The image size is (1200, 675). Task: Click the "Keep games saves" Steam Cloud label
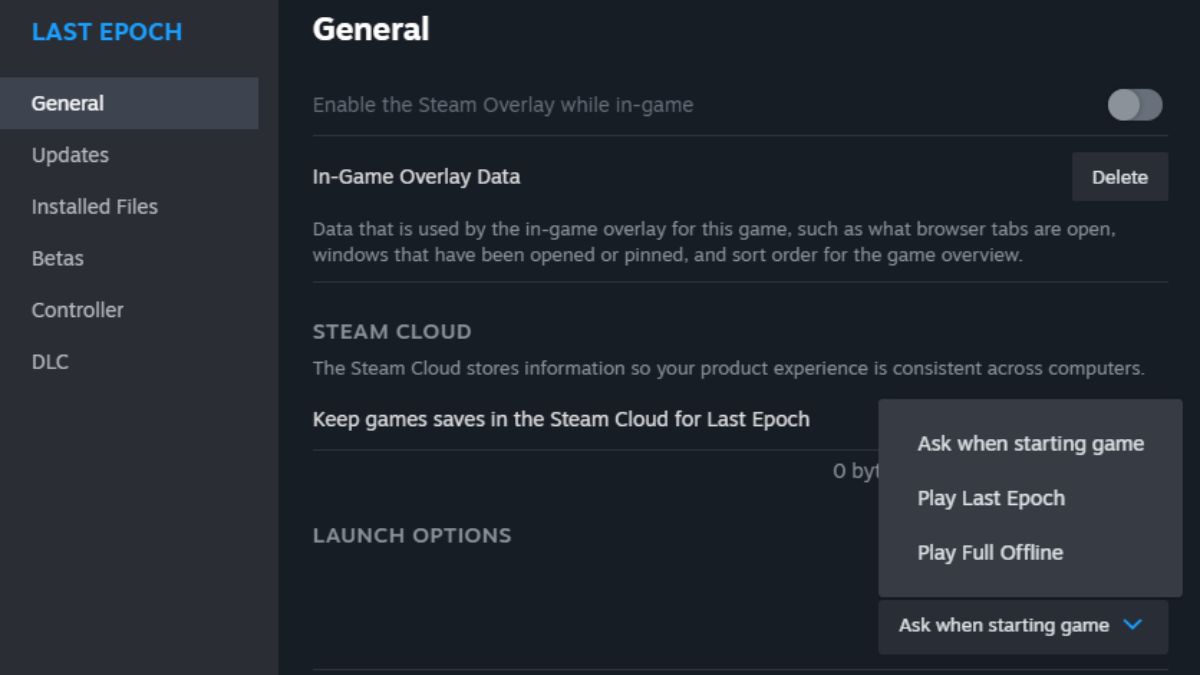click(x=561, y=419)
